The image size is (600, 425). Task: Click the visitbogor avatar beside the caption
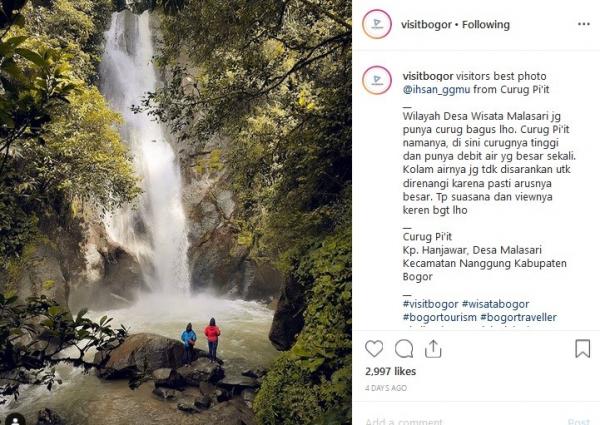[377, 80]
